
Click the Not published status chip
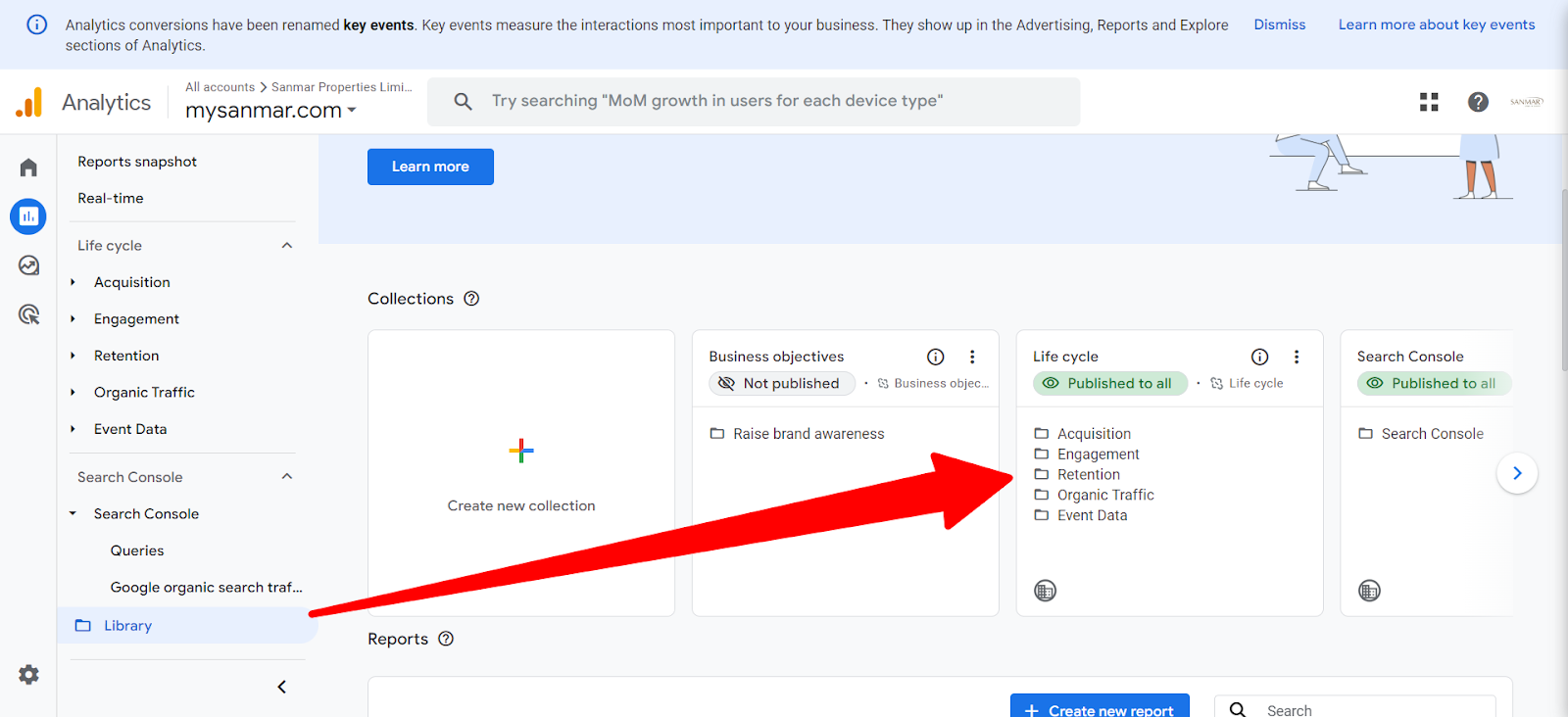click(782, 383)
